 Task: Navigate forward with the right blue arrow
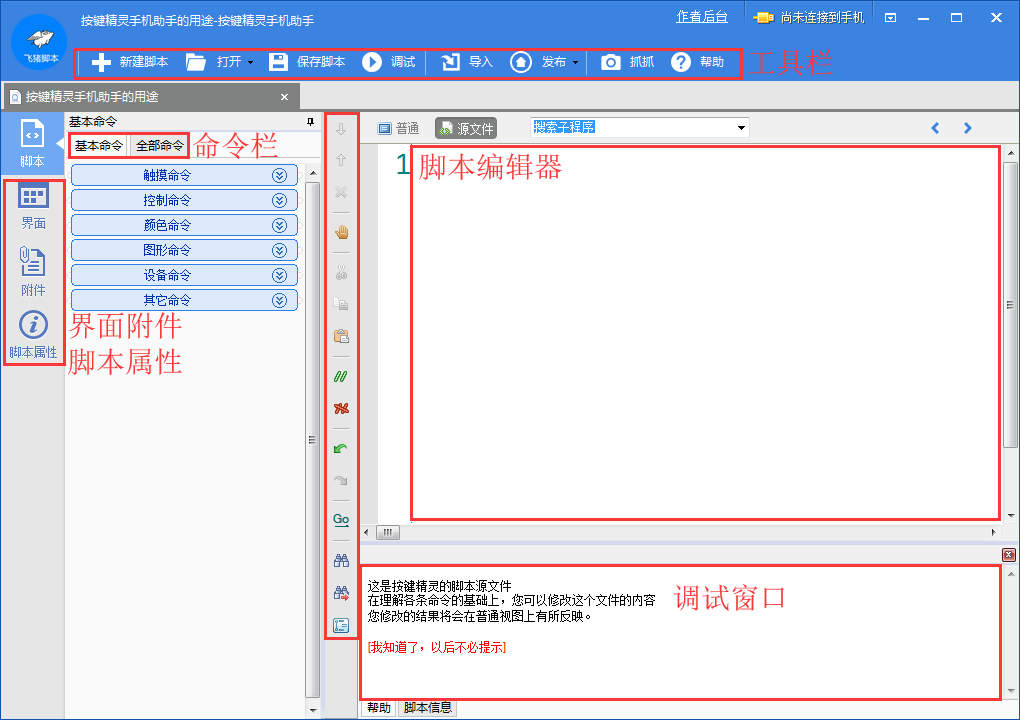(967, 128)
